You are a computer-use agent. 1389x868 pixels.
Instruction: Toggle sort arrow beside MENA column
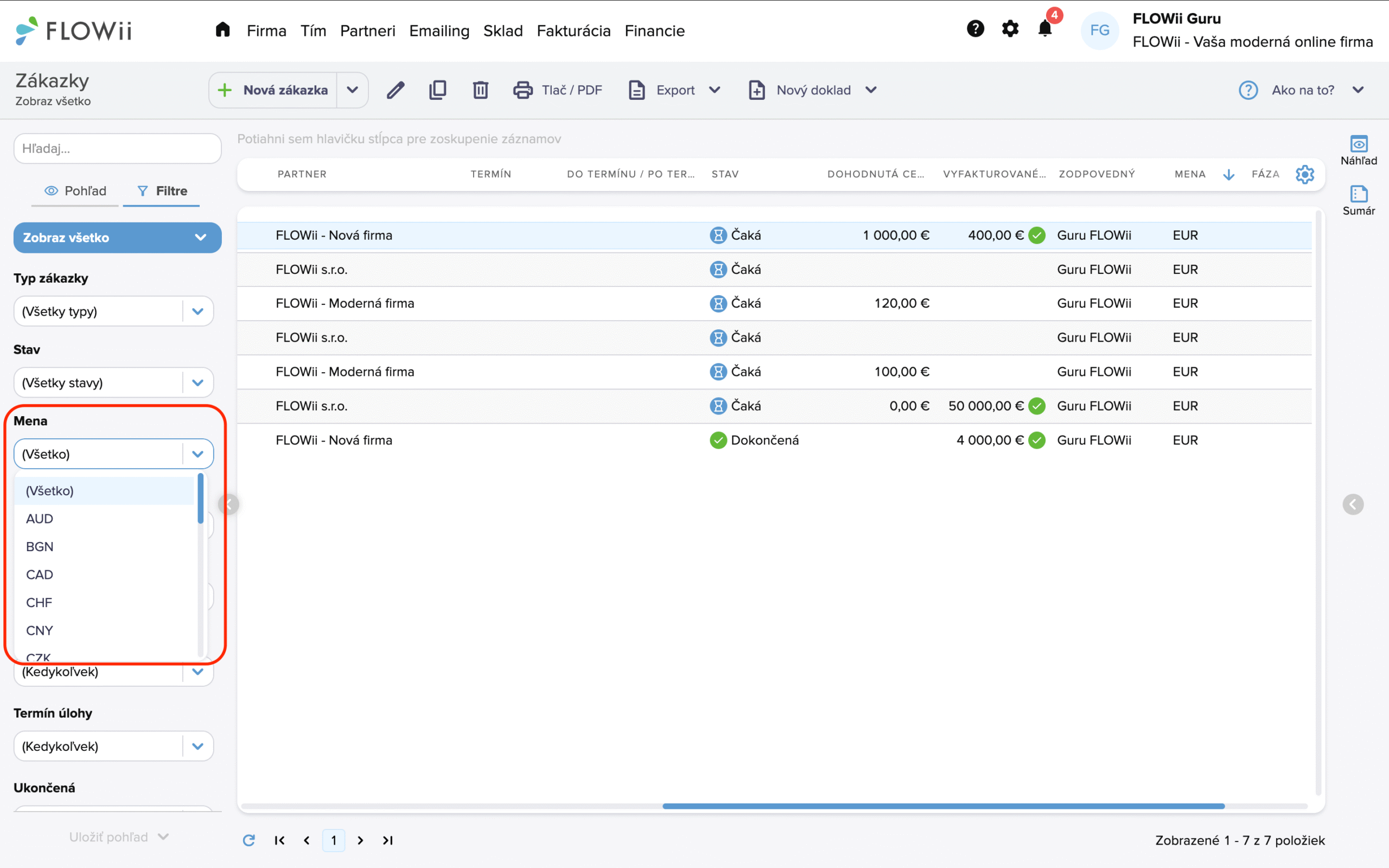1228,175
